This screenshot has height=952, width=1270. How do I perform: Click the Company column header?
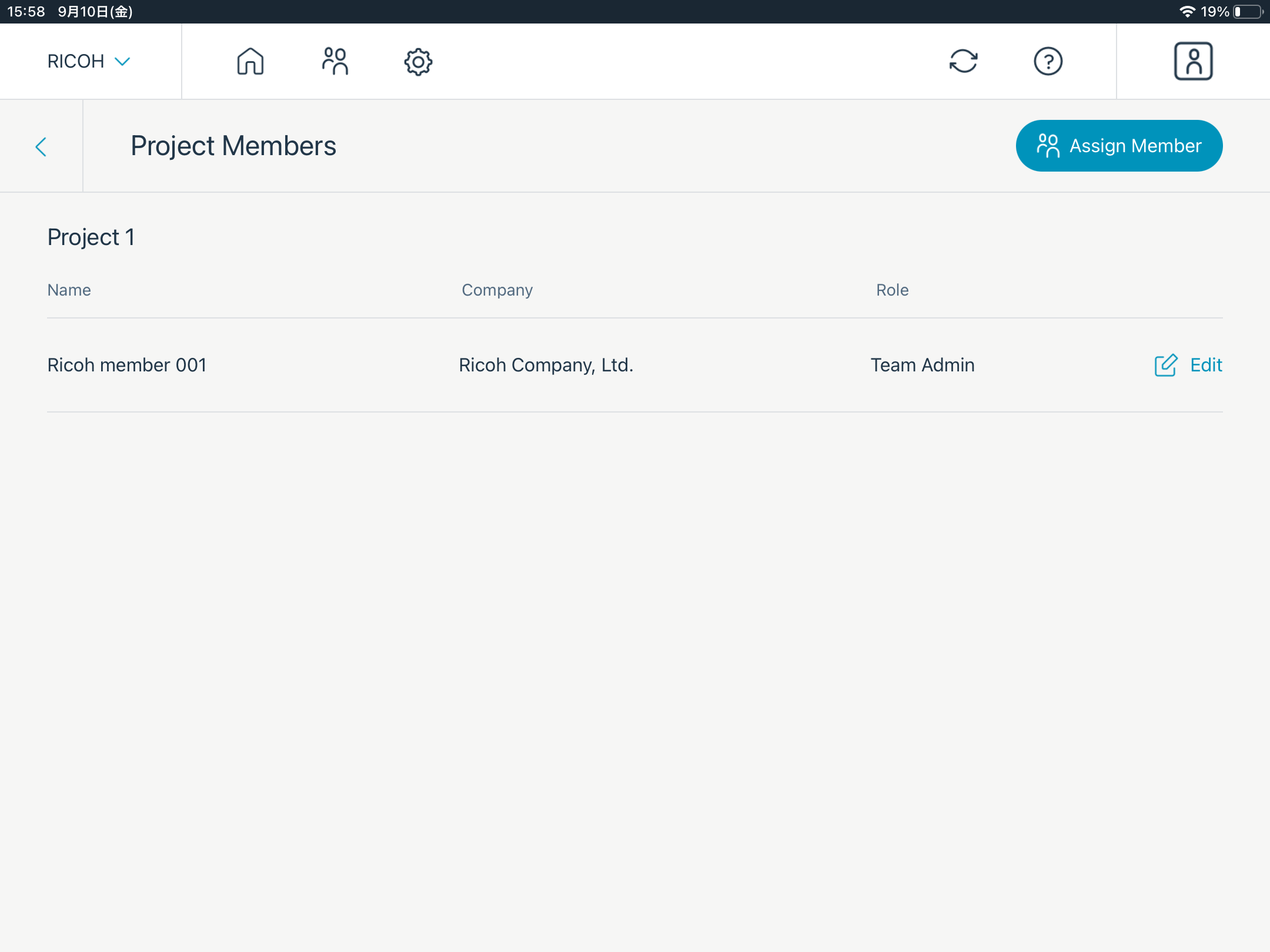[497, 290]
